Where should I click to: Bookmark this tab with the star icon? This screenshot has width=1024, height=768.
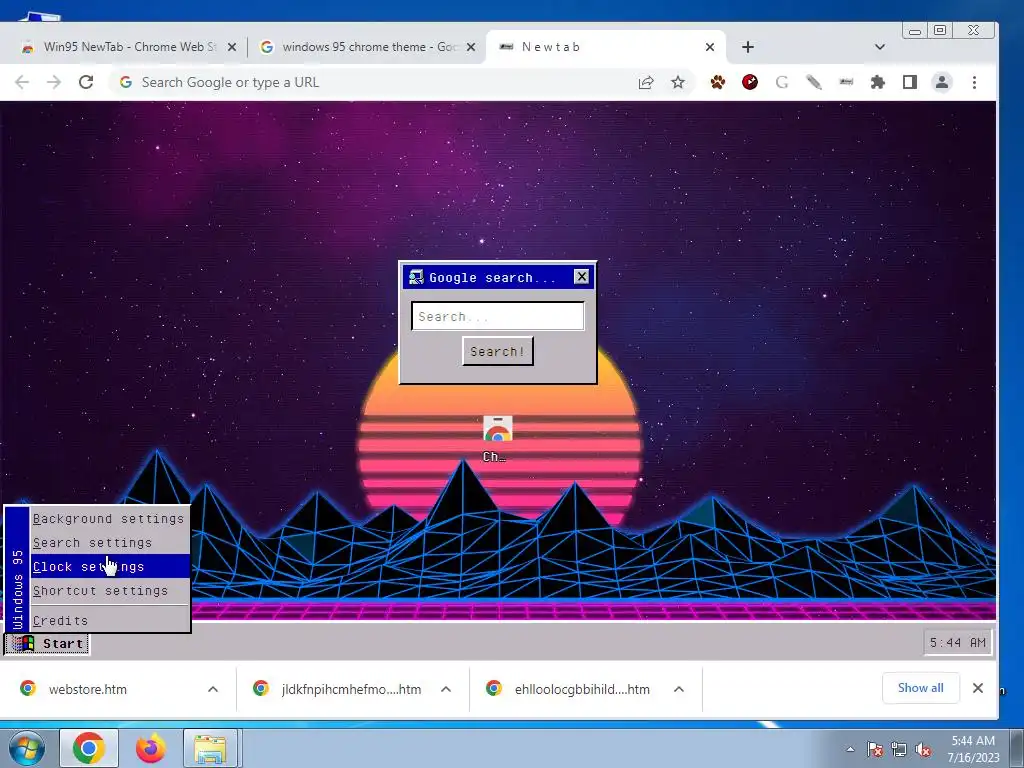click(678, 82)
